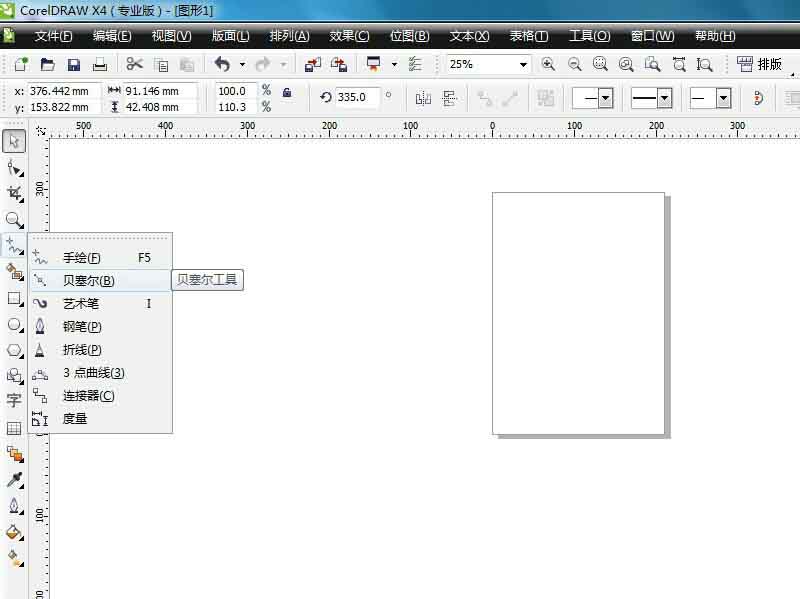Open the 版面(L) menu
The width and height of the screenshot is (800, 599).
pos(231,36)
